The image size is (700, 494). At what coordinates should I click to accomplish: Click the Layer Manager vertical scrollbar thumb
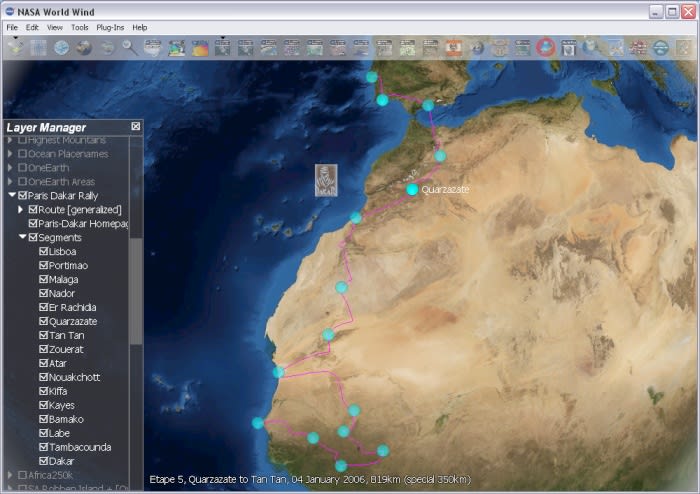[x=136, y=291]
